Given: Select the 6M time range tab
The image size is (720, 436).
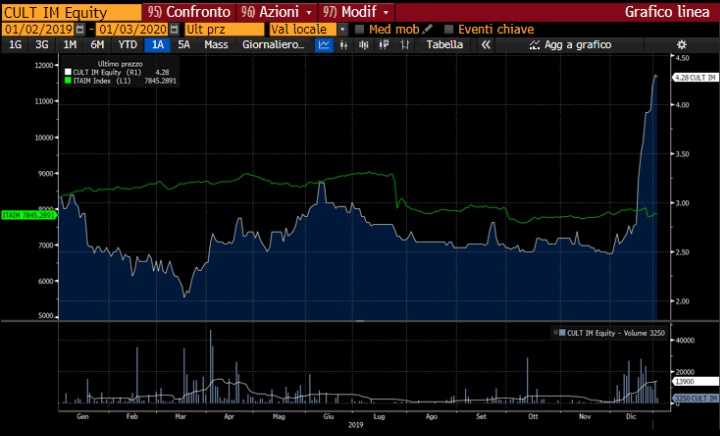Looking at the screenshot, I should pos(97,45).
